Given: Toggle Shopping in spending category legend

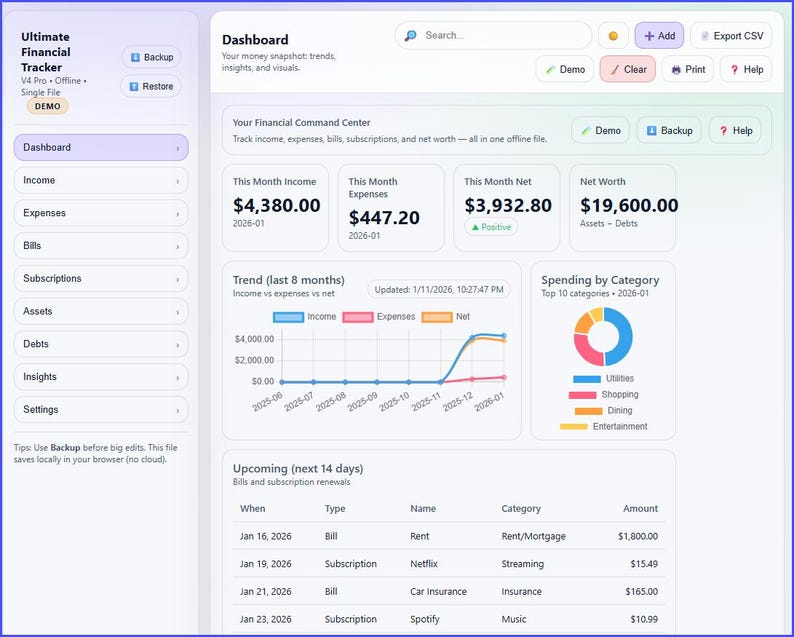Looking at the screenshot, I should pyautogui.click(x=603, y=394).
